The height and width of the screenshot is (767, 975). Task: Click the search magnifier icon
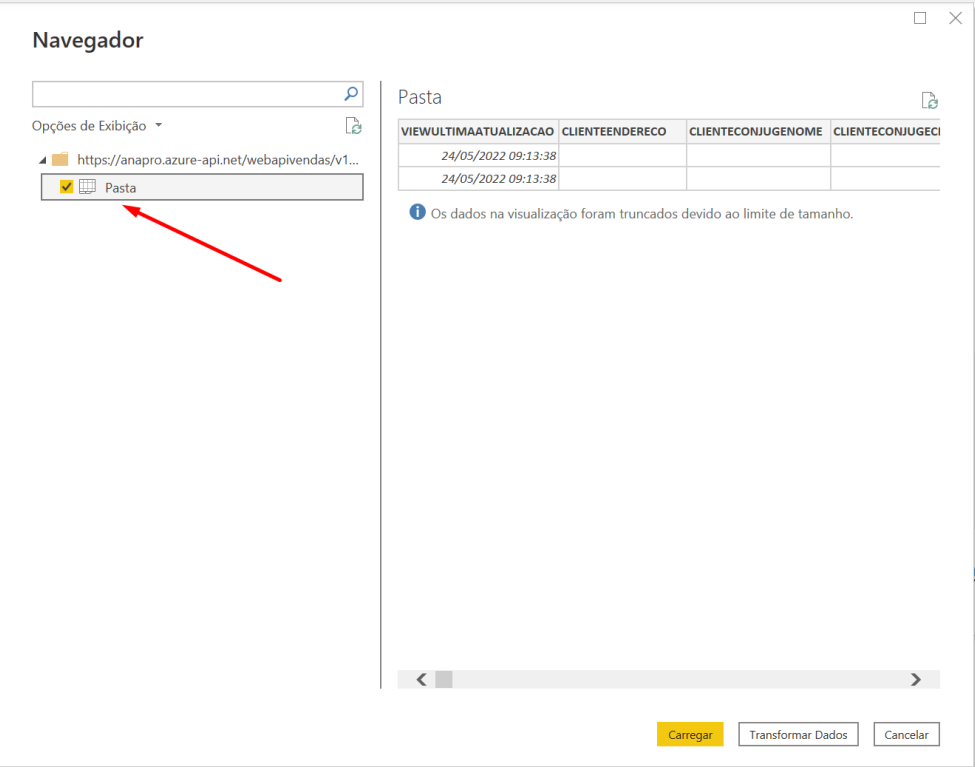[x=351, y=94]
